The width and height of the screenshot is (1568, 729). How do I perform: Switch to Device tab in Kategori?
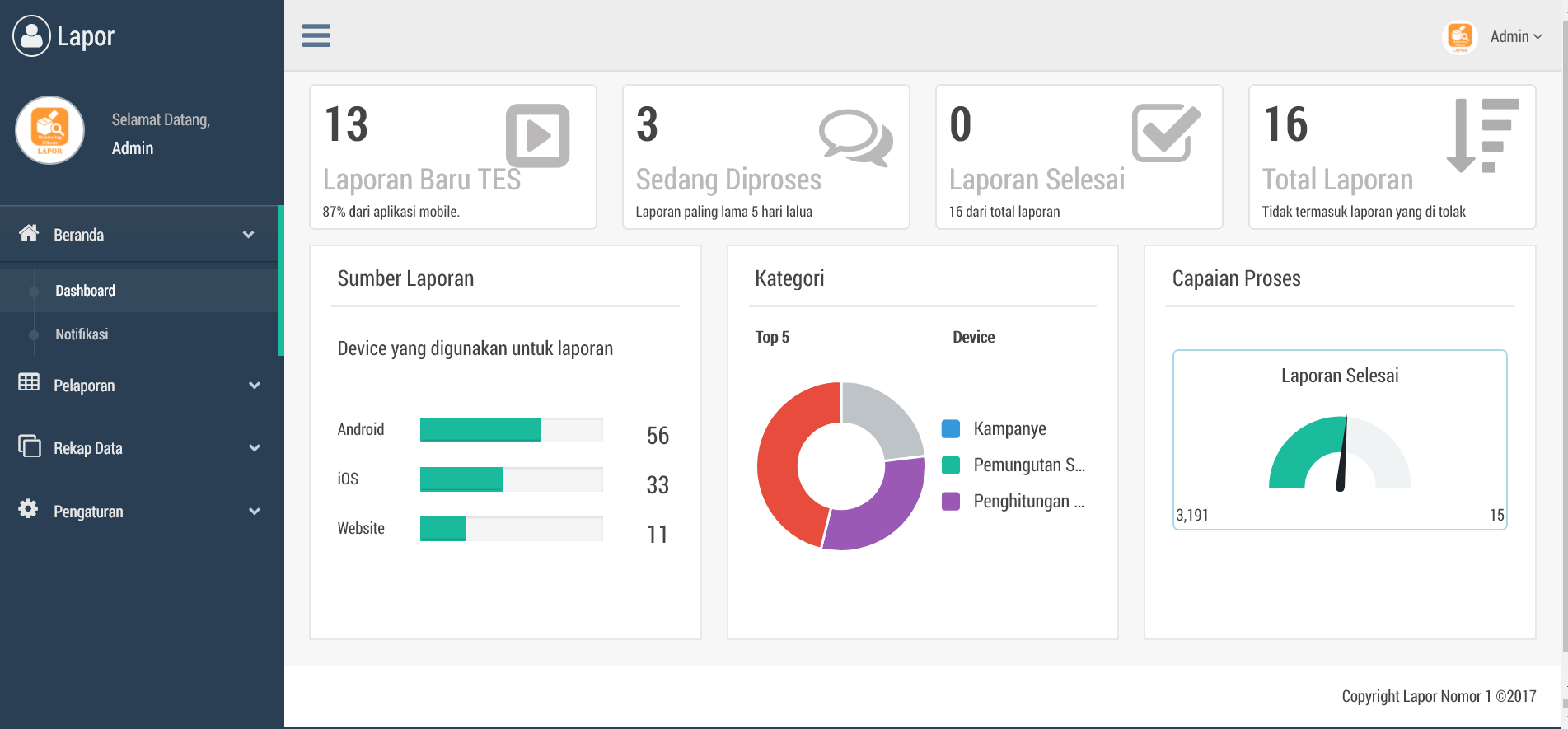(973, 337)
